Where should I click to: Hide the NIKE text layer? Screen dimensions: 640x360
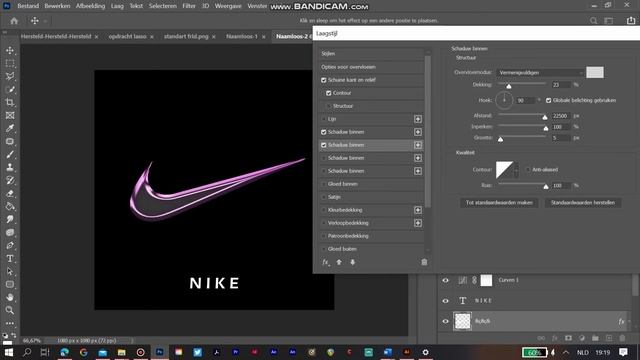(445, 301)
